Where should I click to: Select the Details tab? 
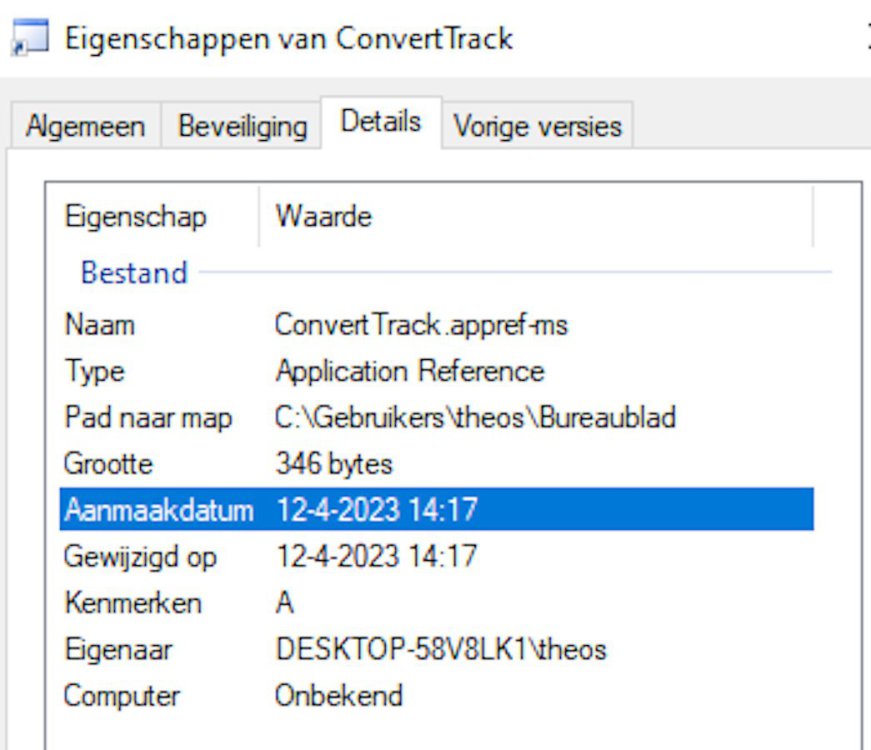click(380, 123)
